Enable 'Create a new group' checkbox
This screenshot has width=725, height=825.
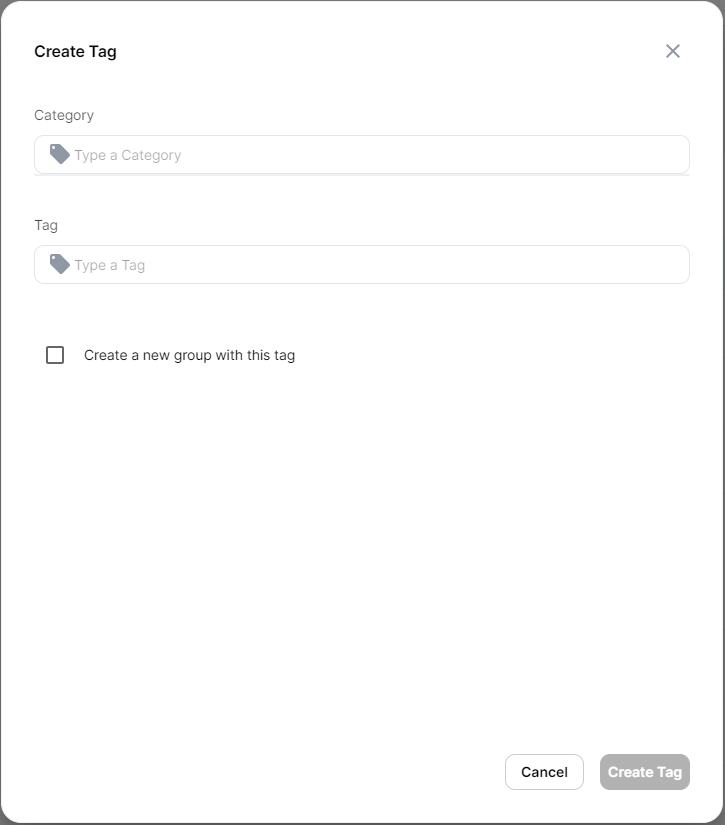55,355
